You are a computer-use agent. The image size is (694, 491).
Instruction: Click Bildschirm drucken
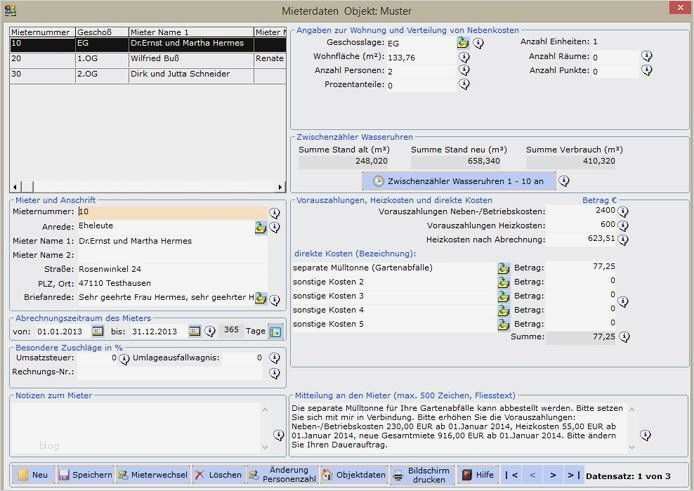coord(422,475)
